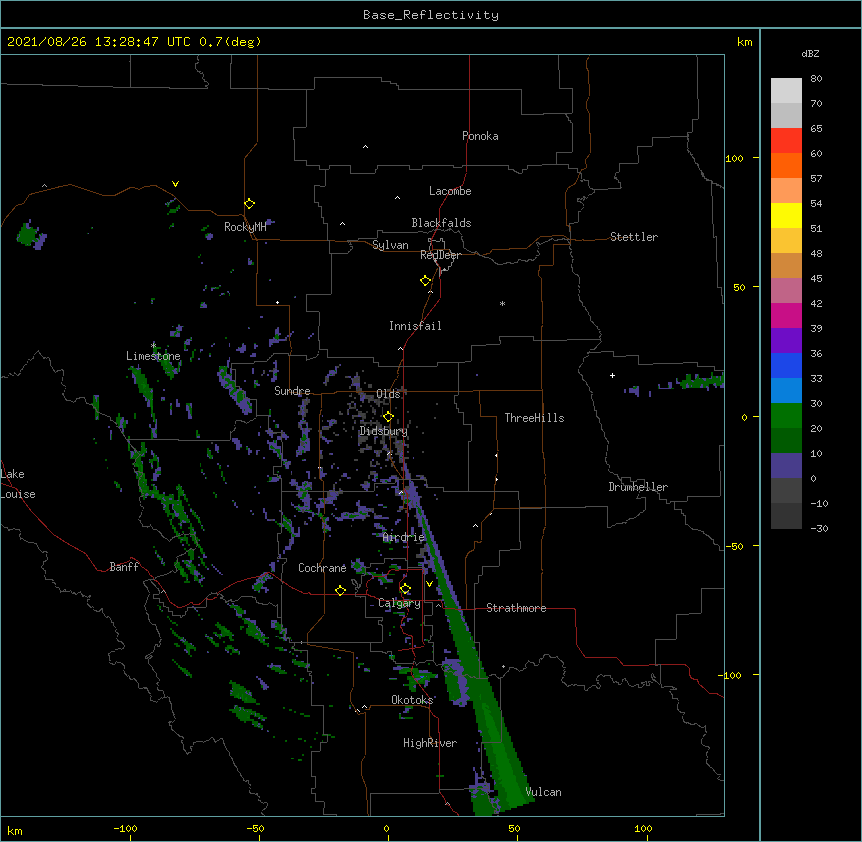This screenshot has width=862, height=842.
Task: Click the Lake Louise label
Action: pos(18,484)
